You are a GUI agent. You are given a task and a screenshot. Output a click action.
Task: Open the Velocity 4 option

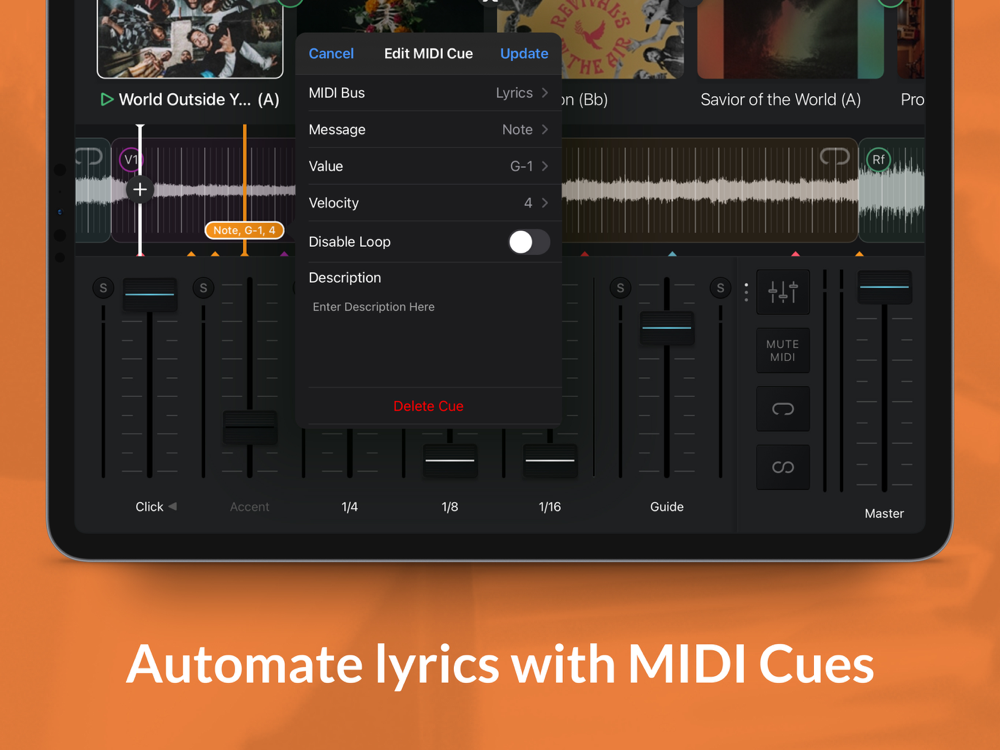pyautogui.click(x=429, y=203)
